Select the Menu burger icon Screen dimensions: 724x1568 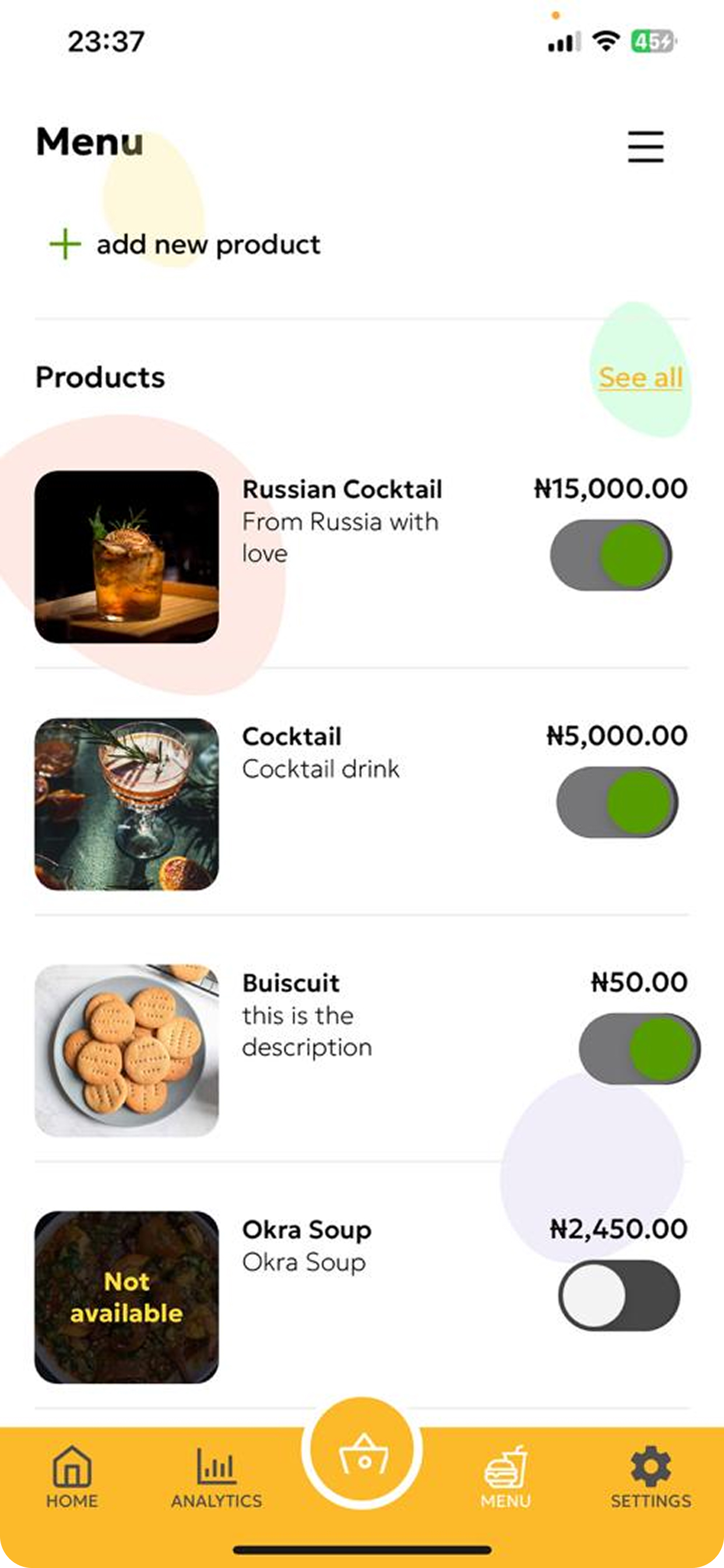pyautogui.click(x=505, y=1466)
